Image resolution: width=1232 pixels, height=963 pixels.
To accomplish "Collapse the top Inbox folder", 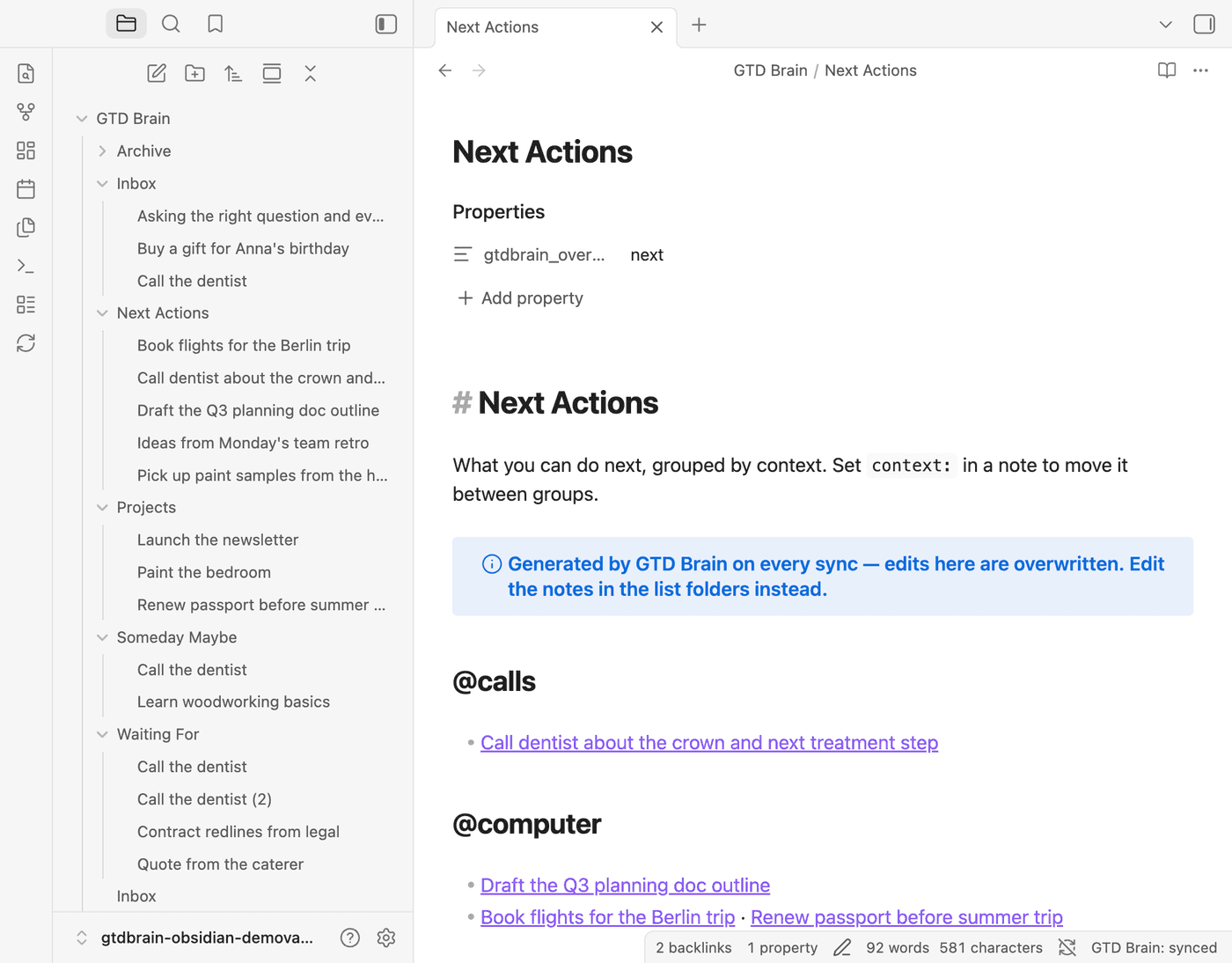I will [x=102, y=184].
